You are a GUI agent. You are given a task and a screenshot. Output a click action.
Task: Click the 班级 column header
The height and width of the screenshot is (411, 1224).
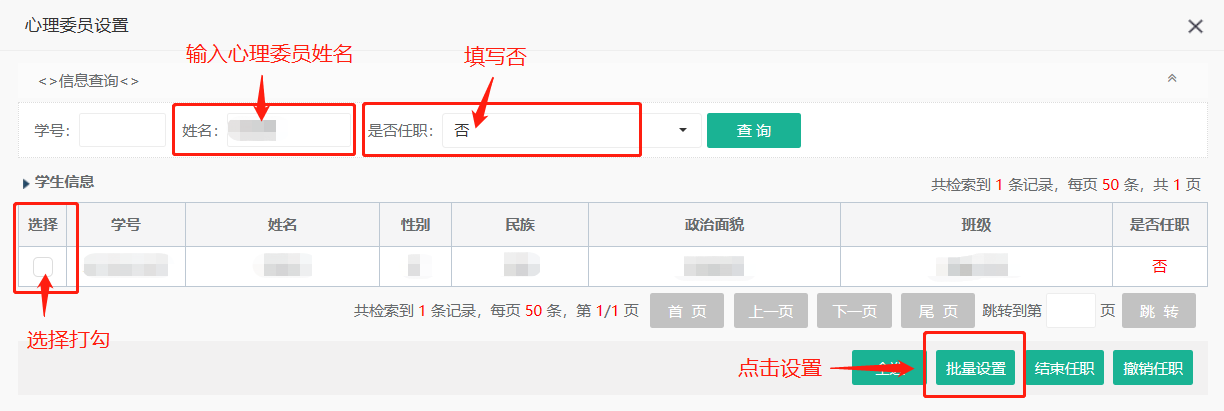[975, 225]
